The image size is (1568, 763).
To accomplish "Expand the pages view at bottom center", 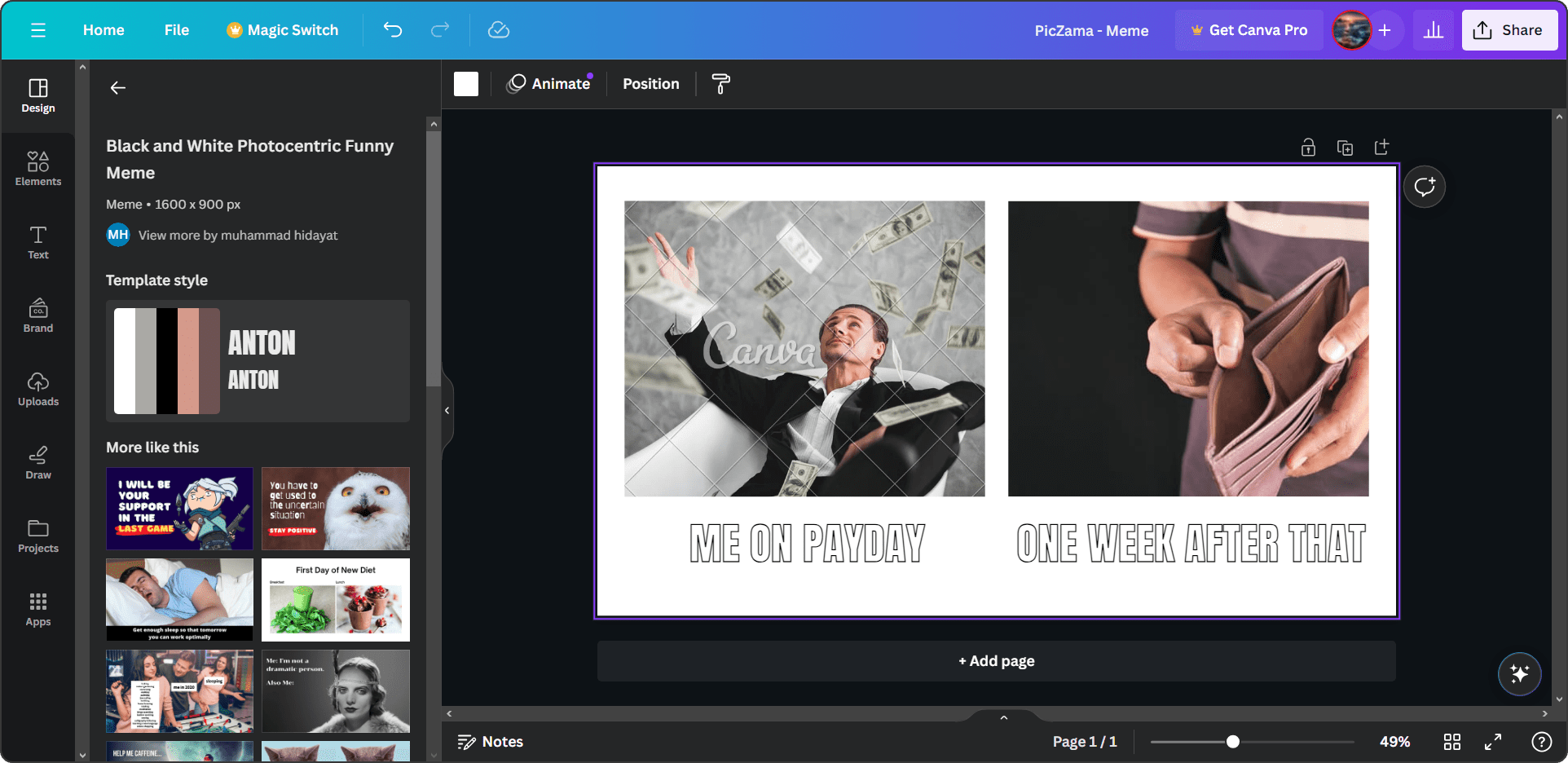I will tap(1002, 717).
